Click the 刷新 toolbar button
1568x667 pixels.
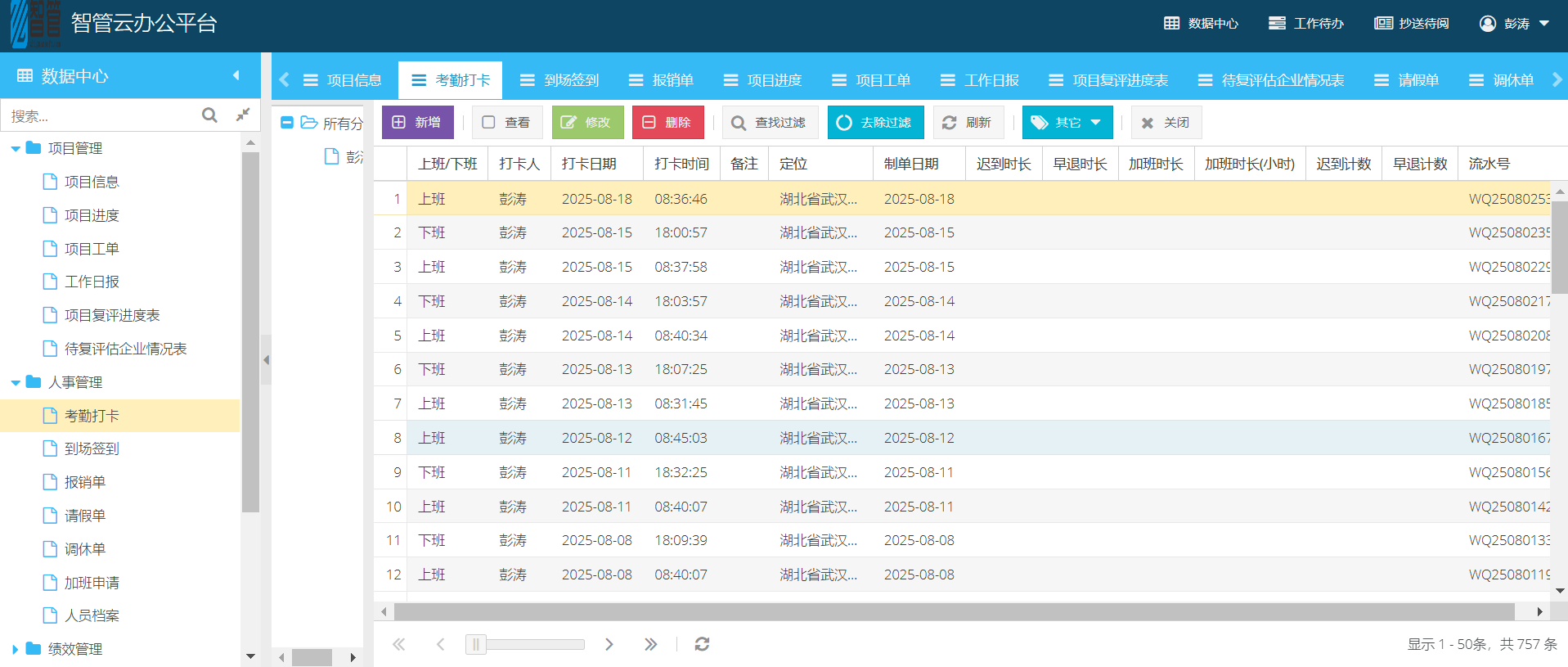968,123
